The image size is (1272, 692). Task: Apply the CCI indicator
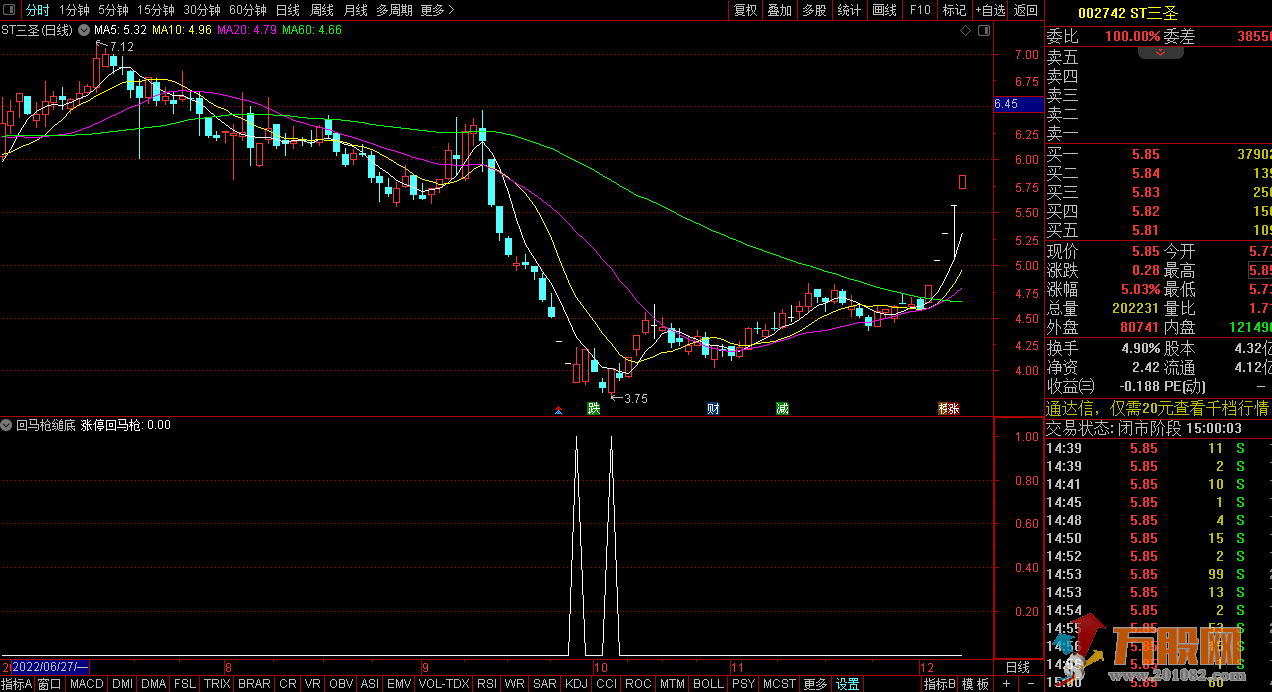tap(606, 684)
